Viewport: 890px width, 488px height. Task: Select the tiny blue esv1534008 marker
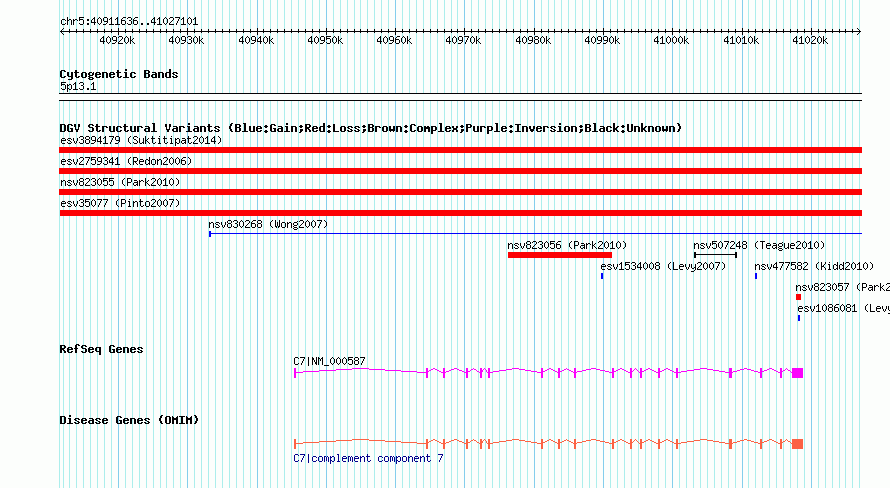(602, 276)
